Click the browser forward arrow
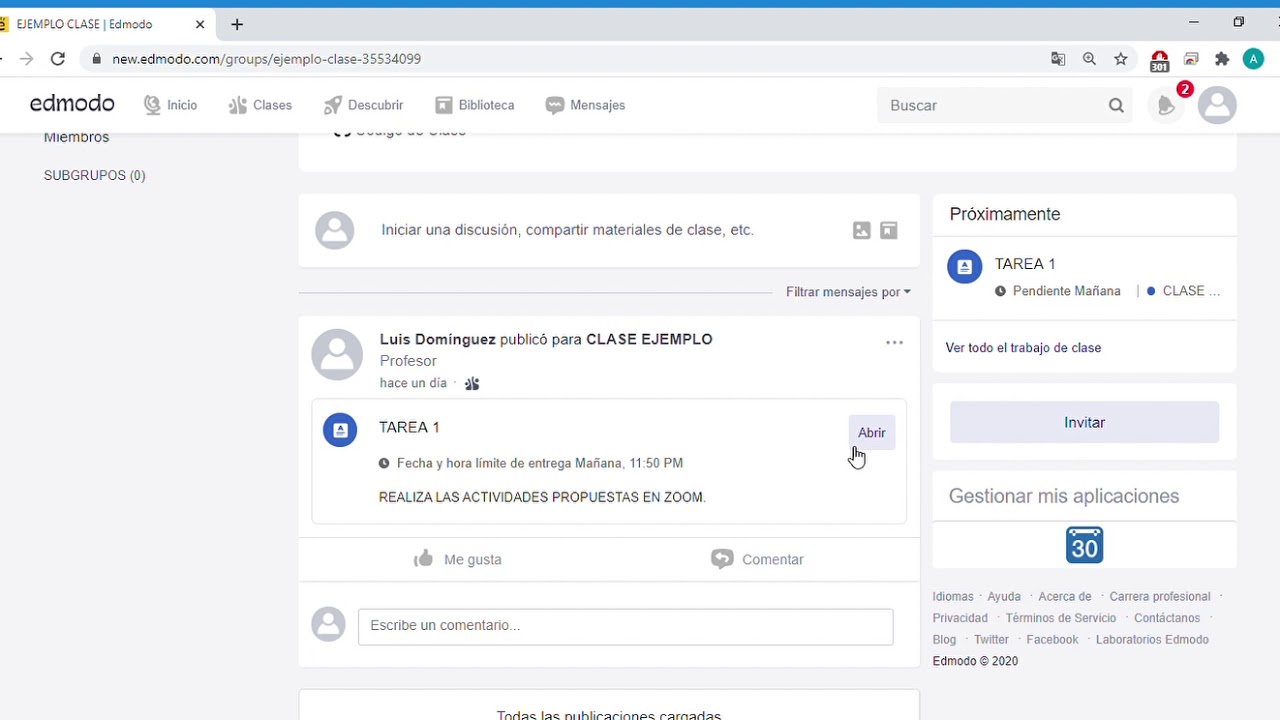 (x=26, y=59)
